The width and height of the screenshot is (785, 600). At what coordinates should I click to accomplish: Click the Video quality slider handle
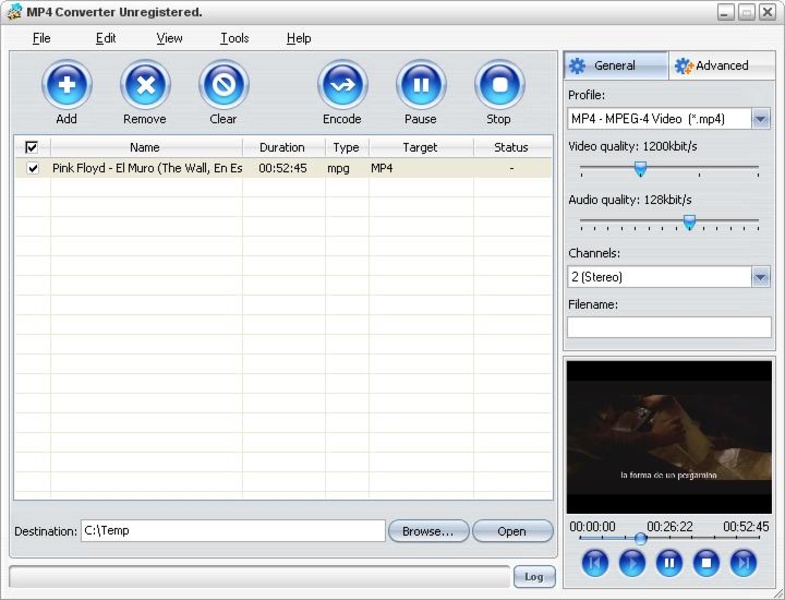pyautogui.click(x=640, y=169)
